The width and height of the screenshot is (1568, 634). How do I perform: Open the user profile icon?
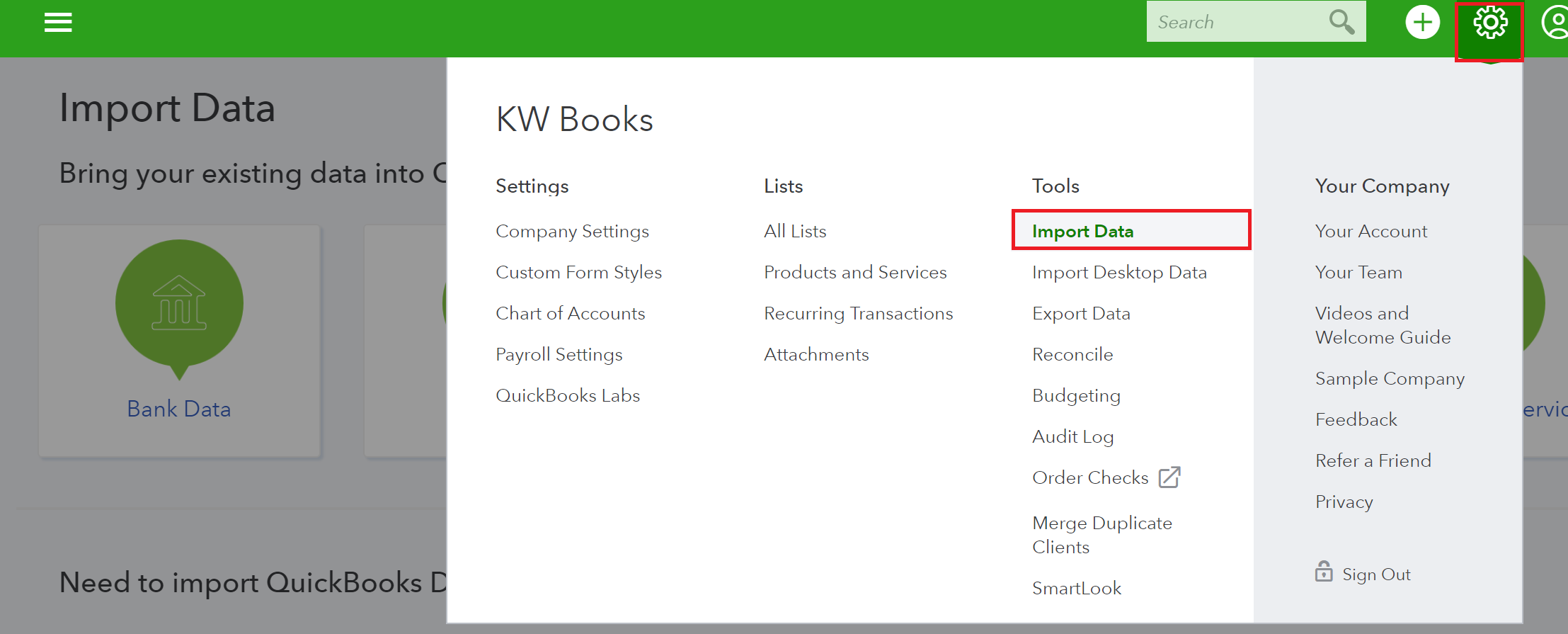[x=1555, y=23]
